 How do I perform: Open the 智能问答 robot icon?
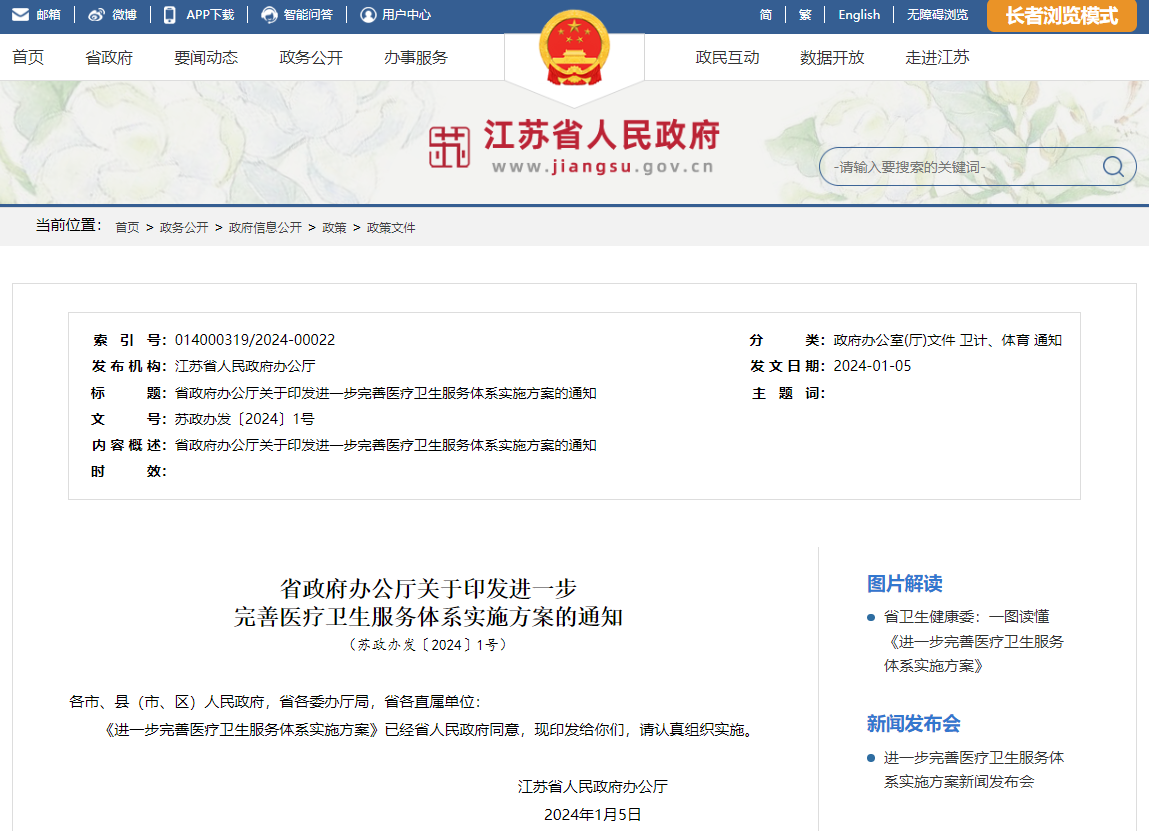(269, 15)
